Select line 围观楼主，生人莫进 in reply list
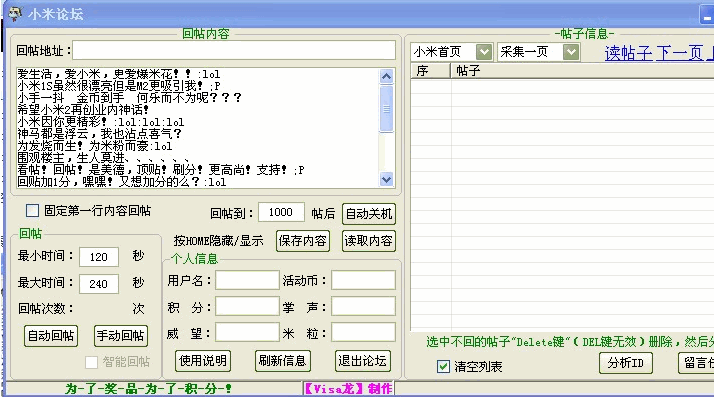 [103, 158]
